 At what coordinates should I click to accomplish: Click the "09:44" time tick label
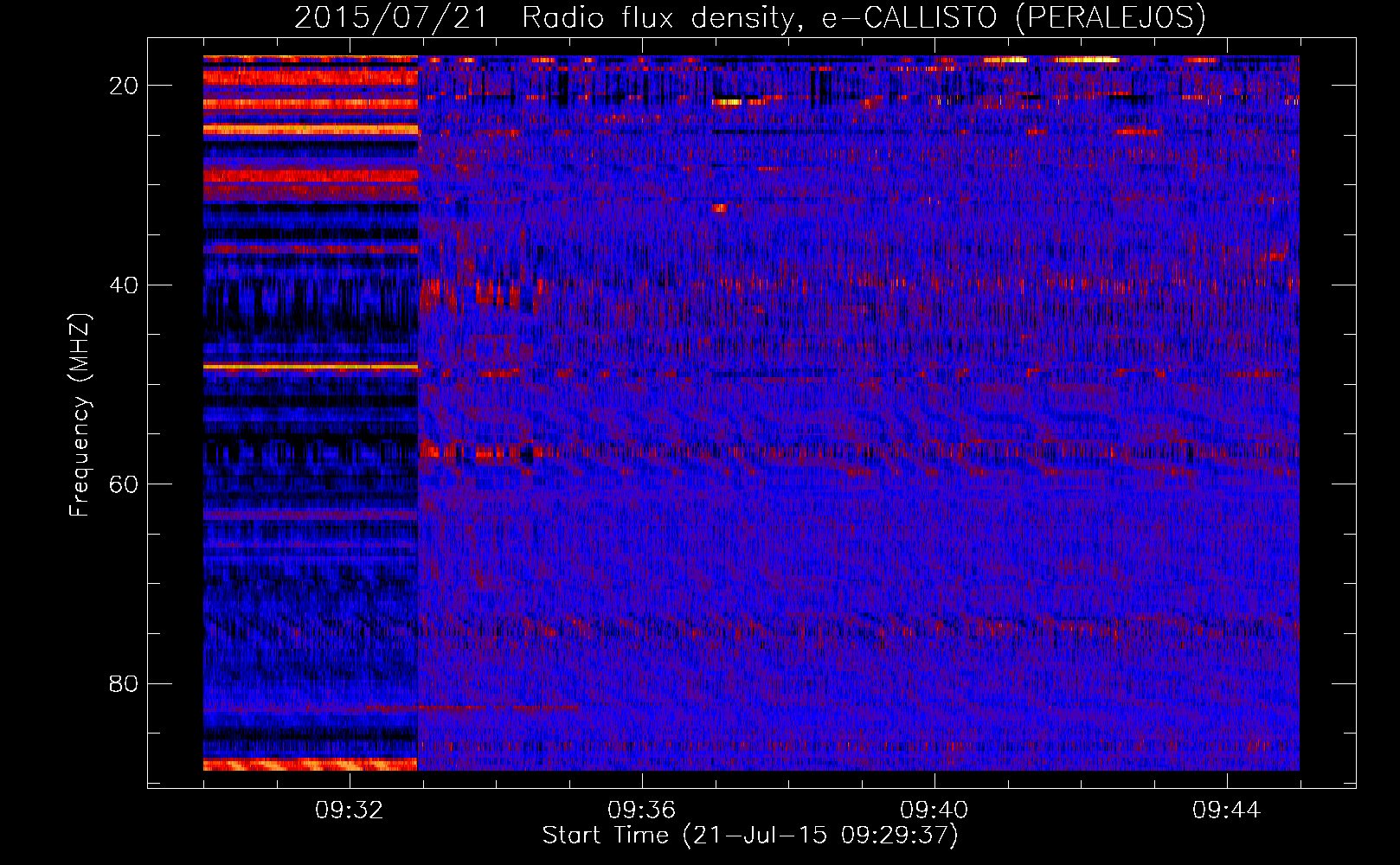point(1226,810)
